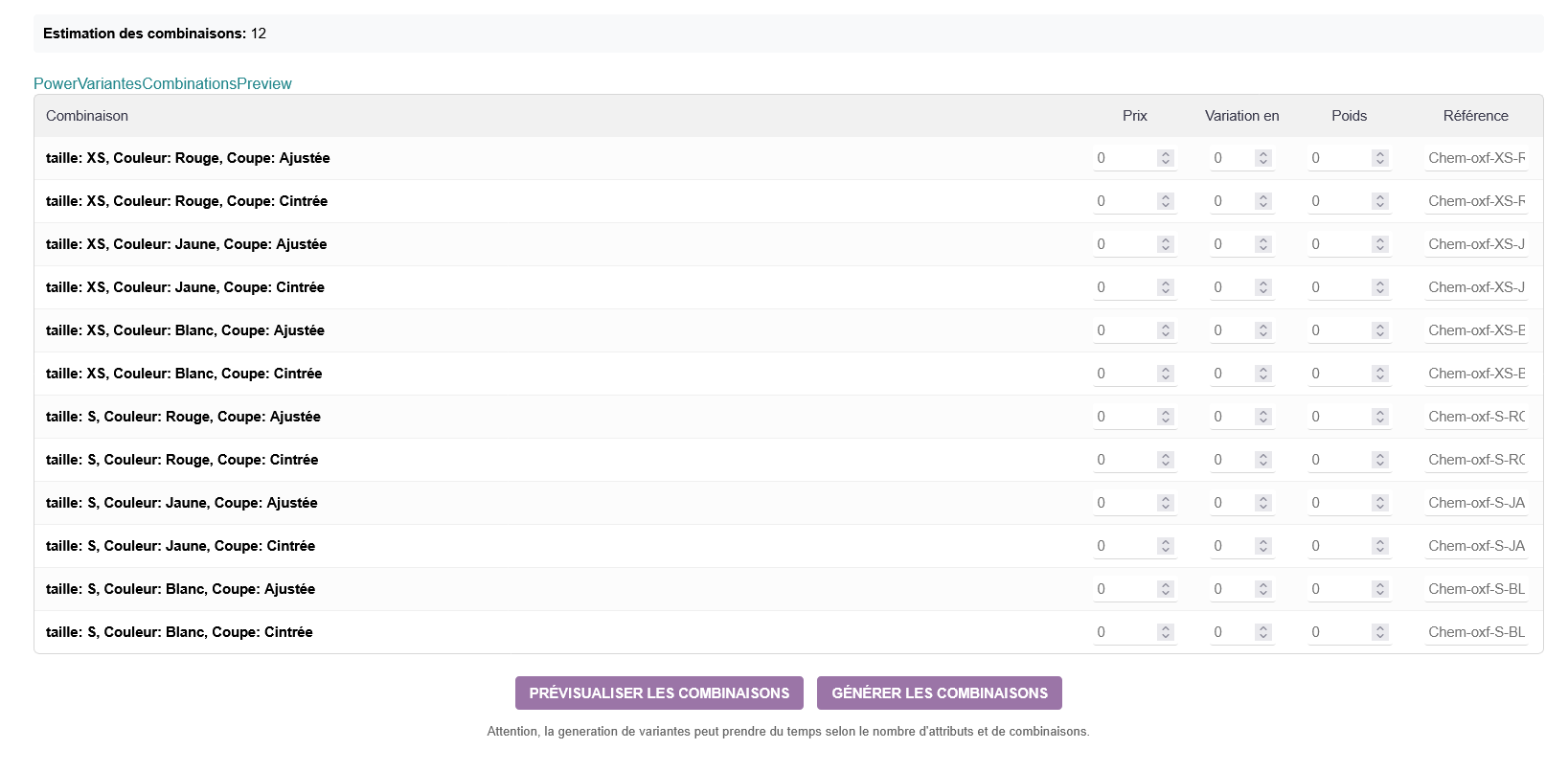Select the S, Rouge, Ajustée combination label

pos(183,417)
